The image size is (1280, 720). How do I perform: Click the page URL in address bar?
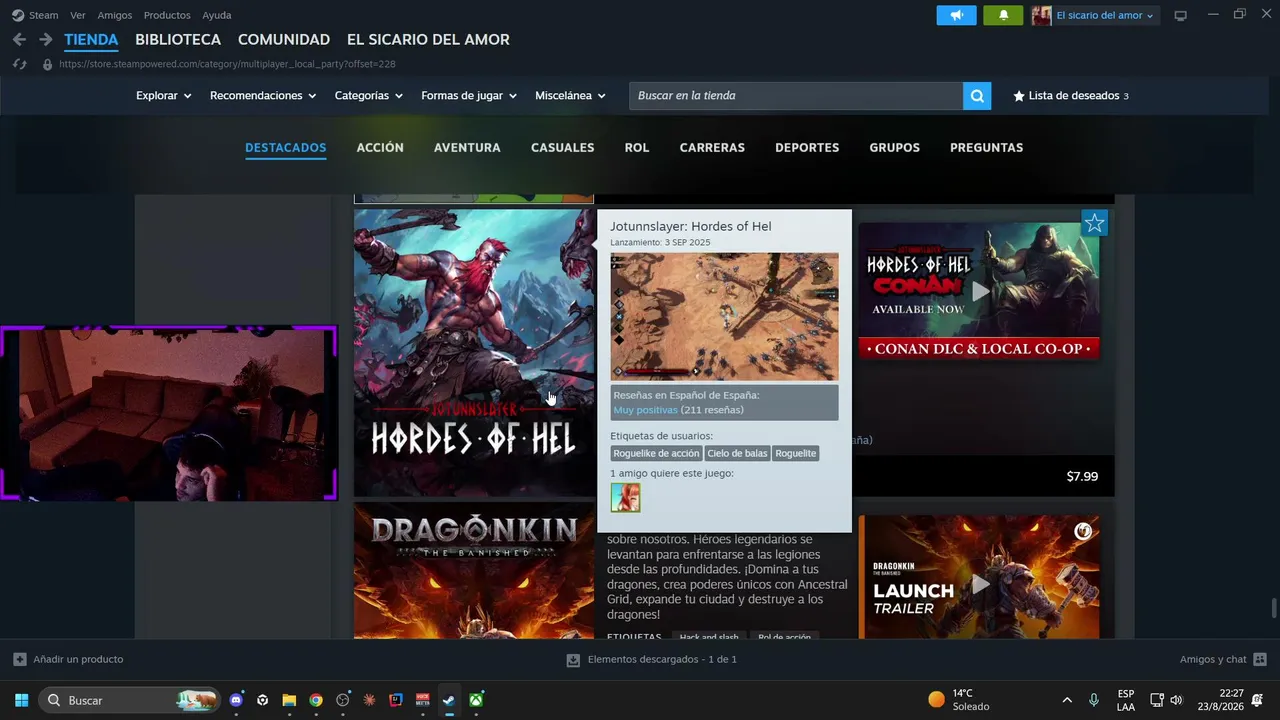coord(227,64)
